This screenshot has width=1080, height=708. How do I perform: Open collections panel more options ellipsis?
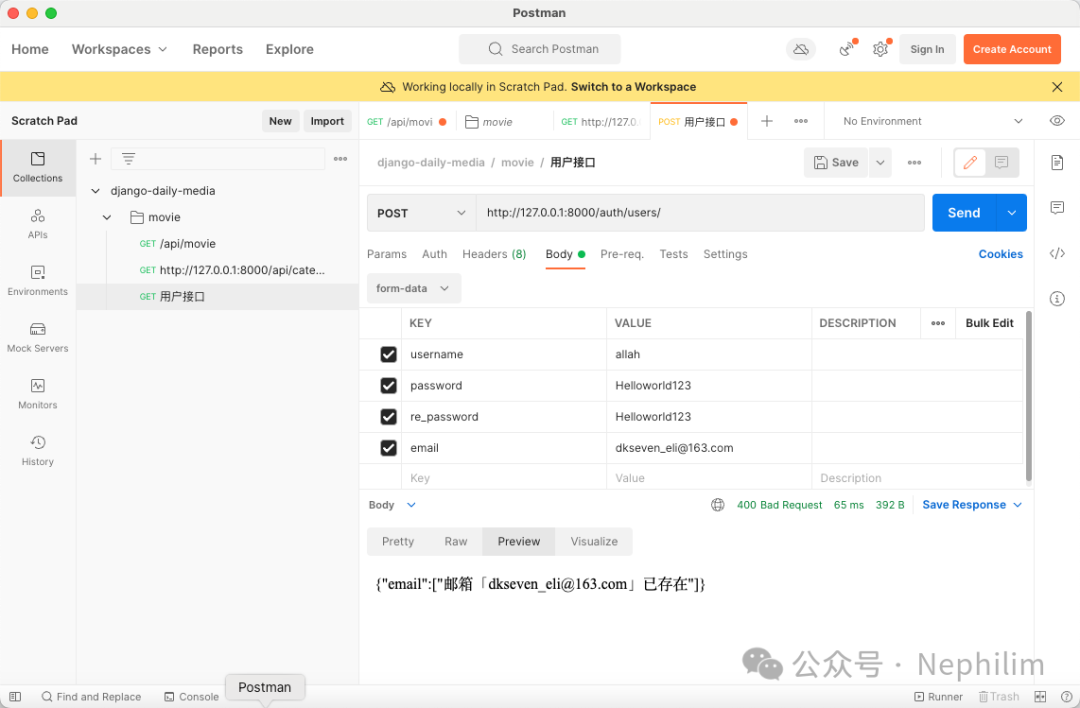tap(340, 159)
